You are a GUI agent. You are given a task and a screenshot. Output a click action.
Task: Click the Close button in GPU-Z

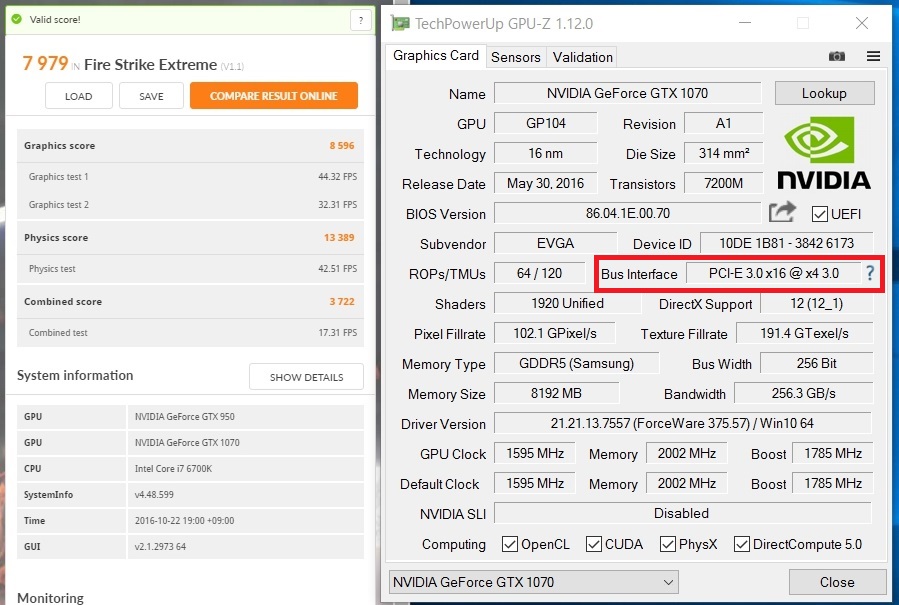(837, 582)
